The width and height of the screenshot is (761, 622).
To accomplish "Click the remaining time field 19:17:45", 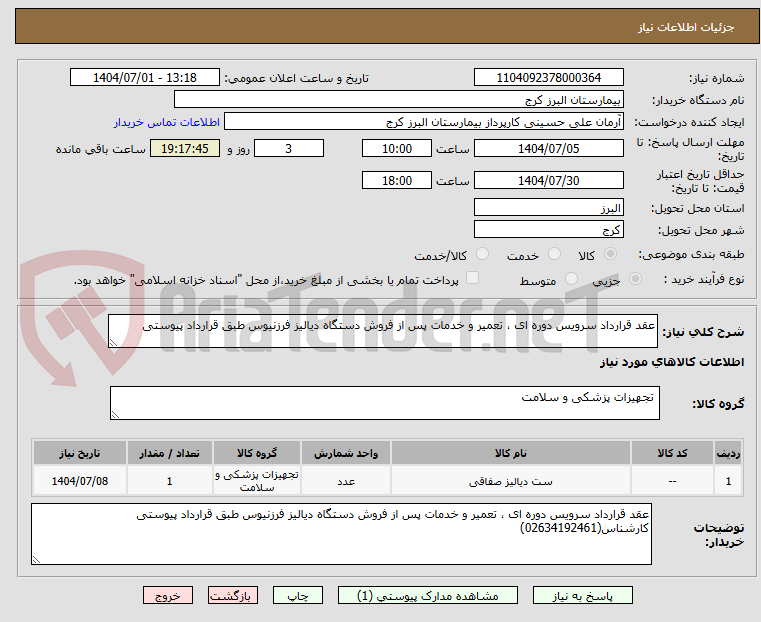I will tap(185, 148).
